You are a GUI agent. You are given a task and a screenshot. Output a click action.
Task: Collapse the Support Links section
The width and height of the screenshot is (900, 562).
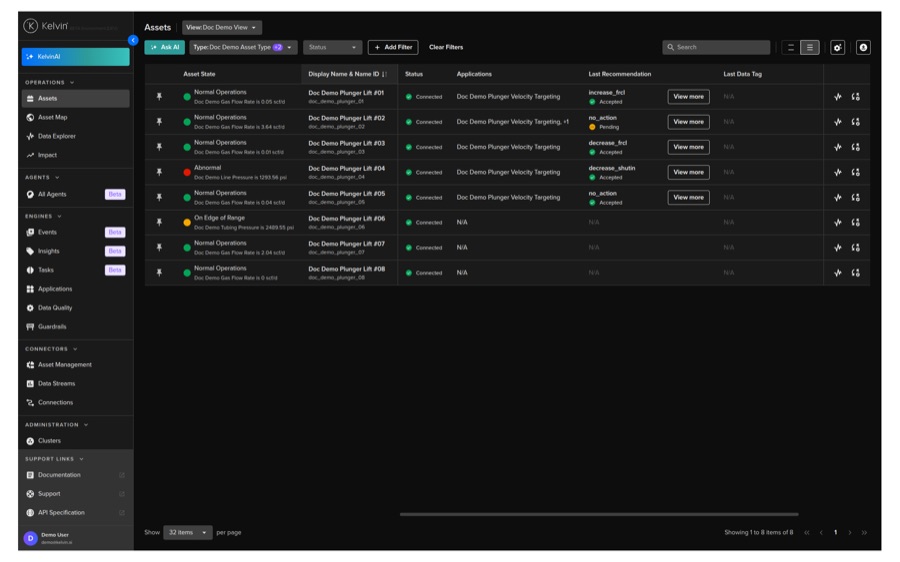[x=82, y=459]
